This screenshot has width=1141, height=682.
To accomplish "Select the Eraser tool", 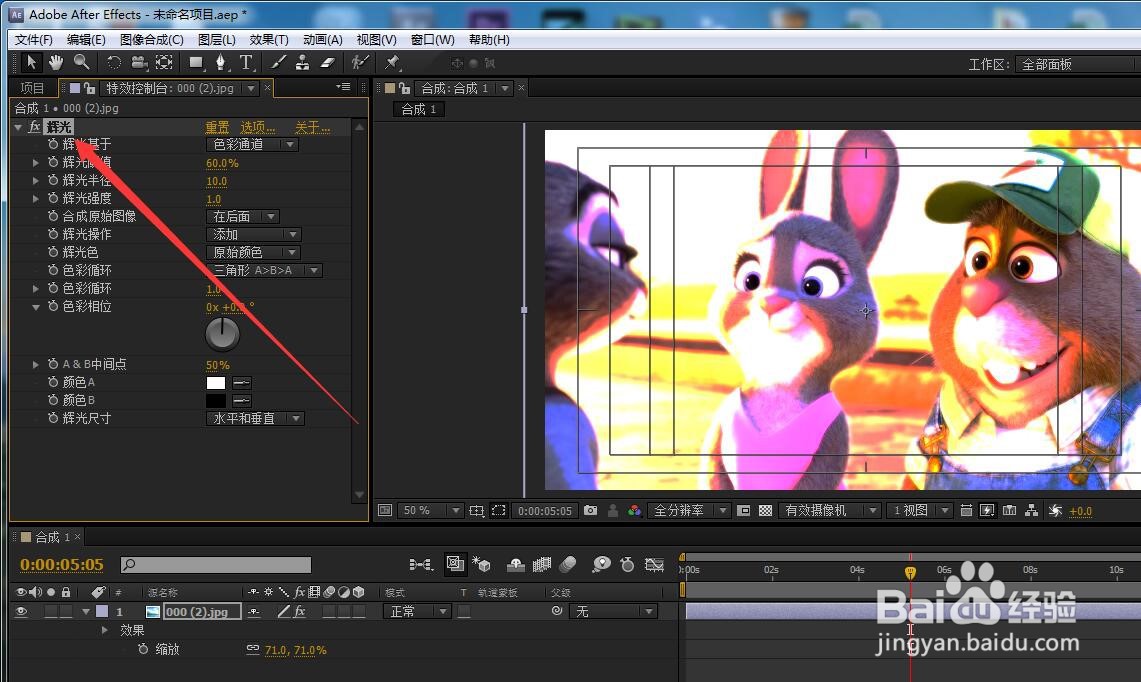I will pos(327,63).
